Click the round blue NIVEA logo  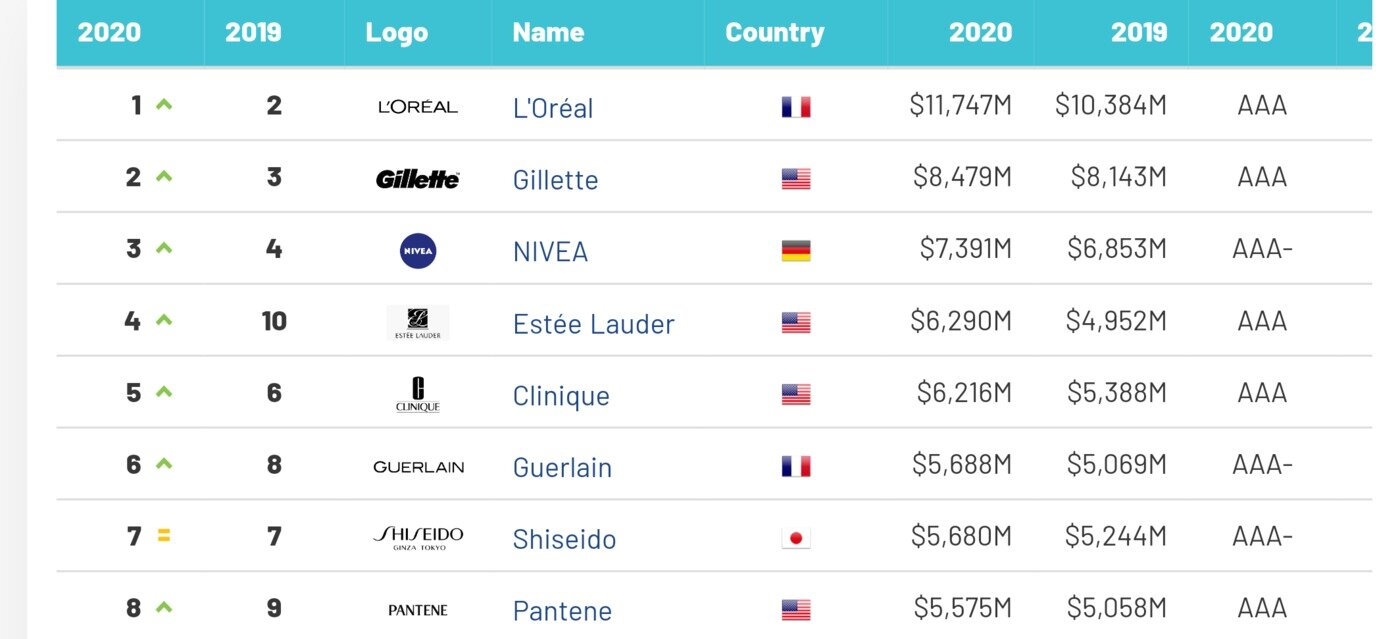coord(418,251)
